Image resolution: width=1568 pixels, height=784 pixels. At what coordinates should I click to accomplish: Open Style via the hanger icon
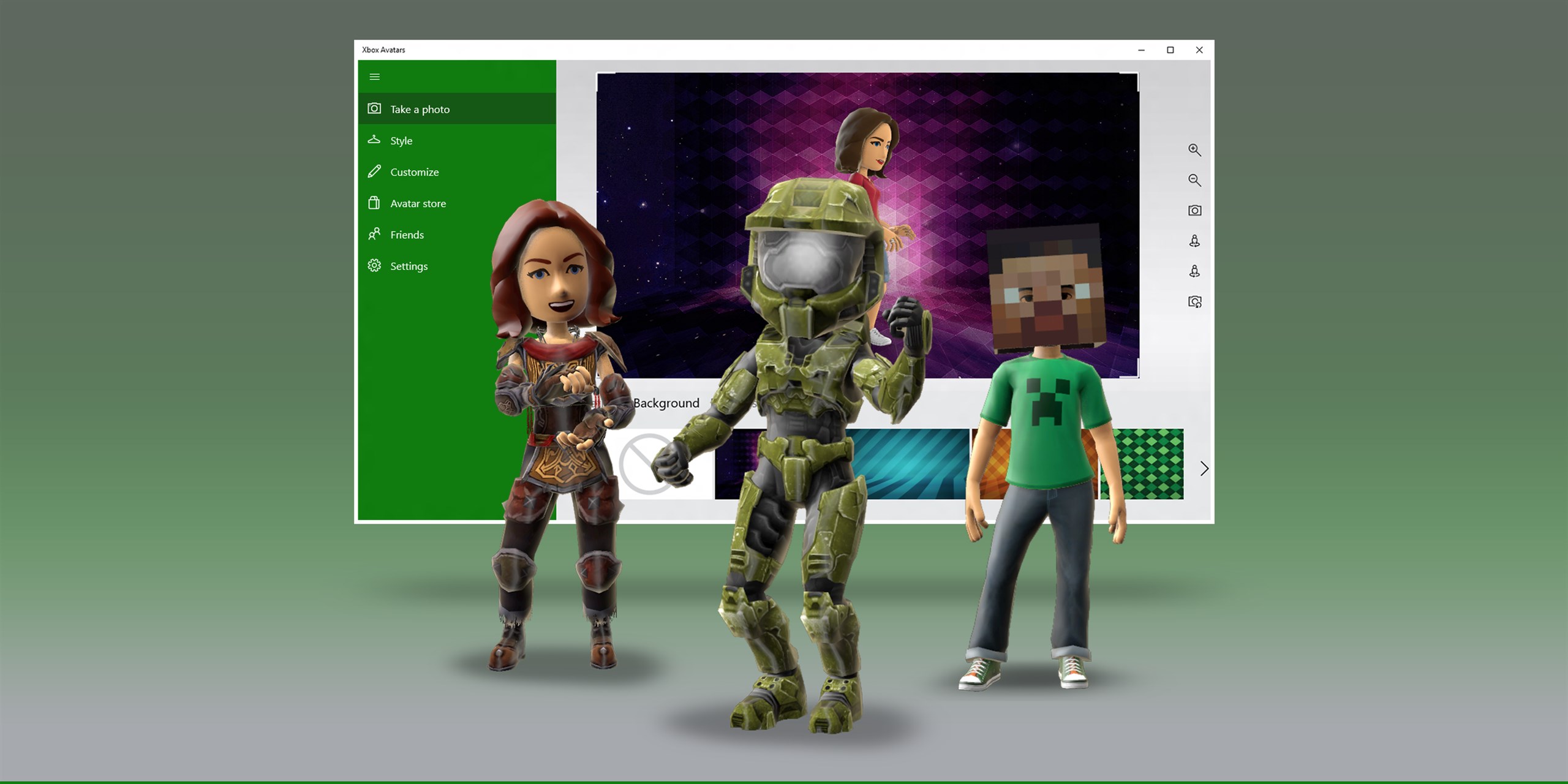pos(374,140)
